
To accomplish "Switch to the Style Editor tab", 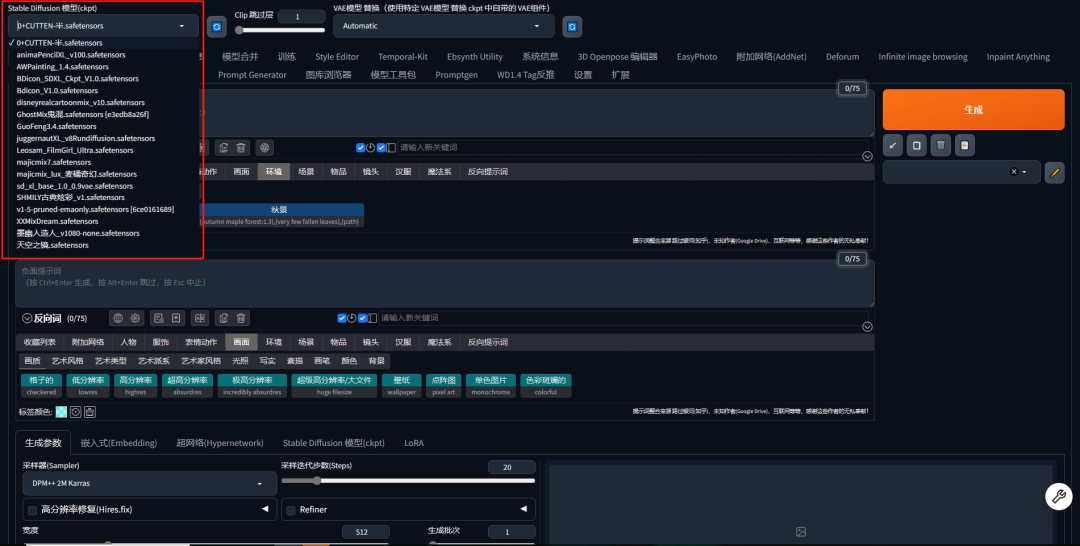I will [x=337, y=56].
